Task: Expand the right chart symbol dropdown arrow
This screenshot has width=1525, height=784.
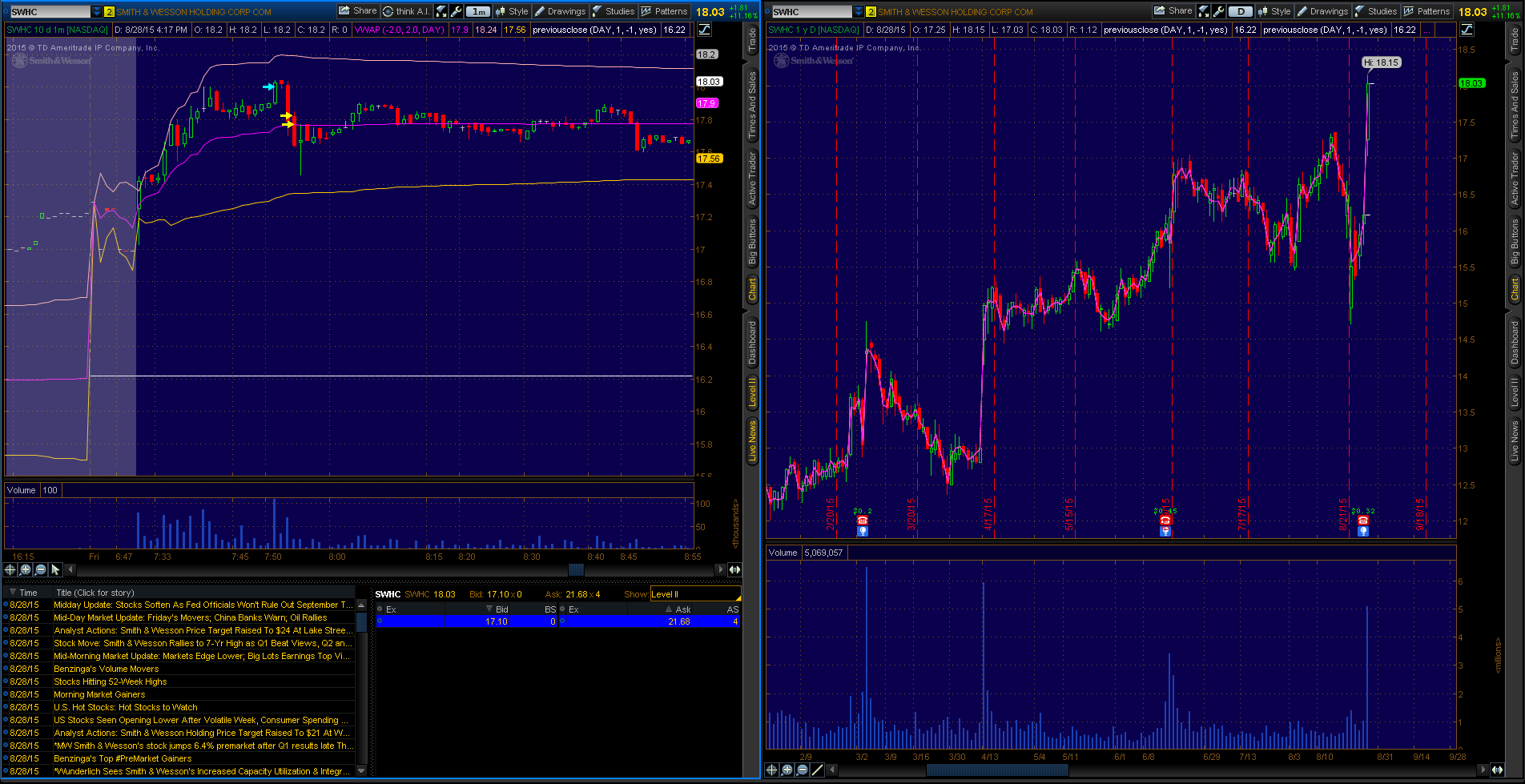Action: click(x=859, y=12)
